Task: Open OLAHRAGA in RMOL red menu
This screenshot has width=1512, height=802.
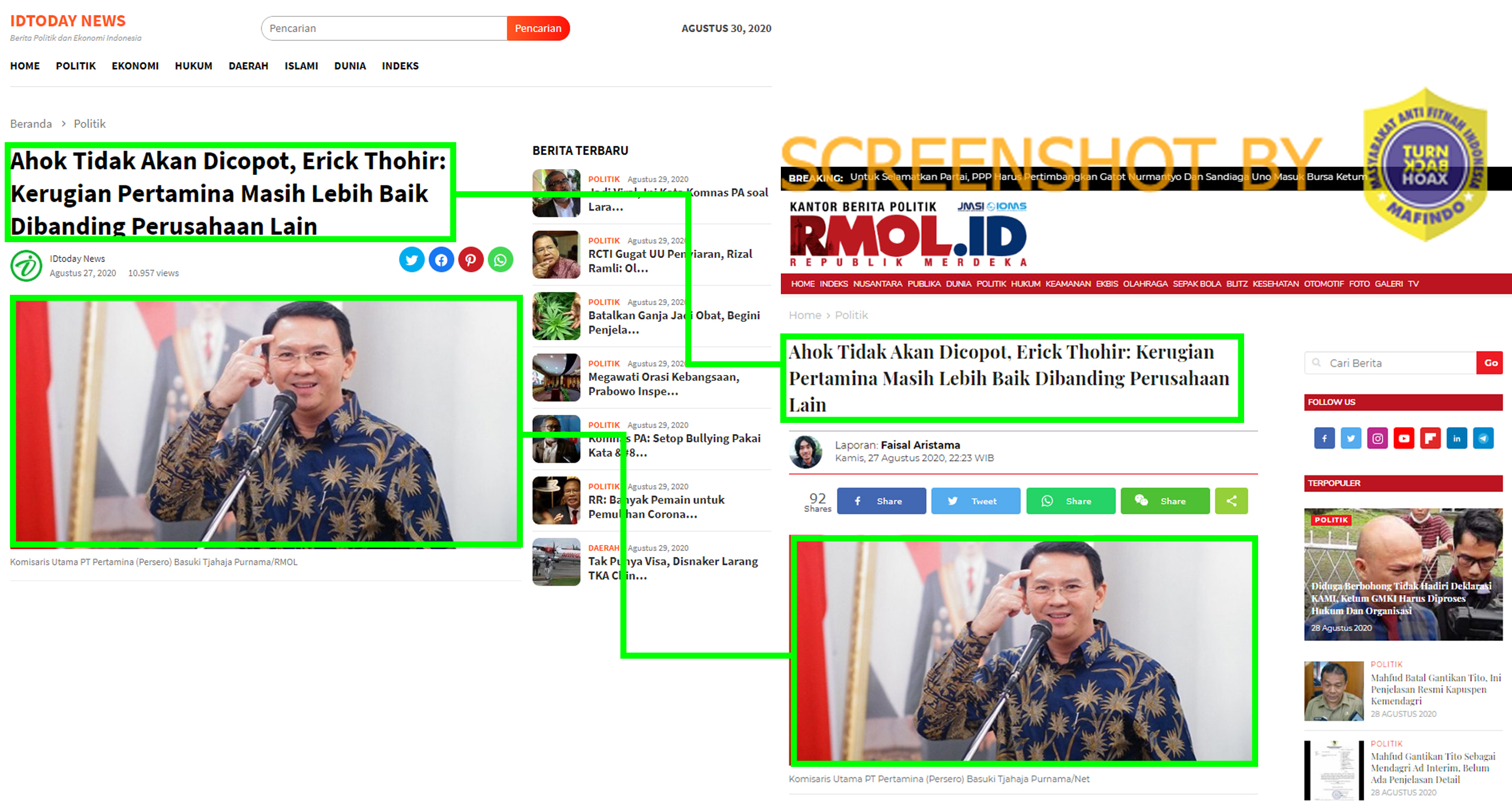Action: click(x=1145, y=284)
